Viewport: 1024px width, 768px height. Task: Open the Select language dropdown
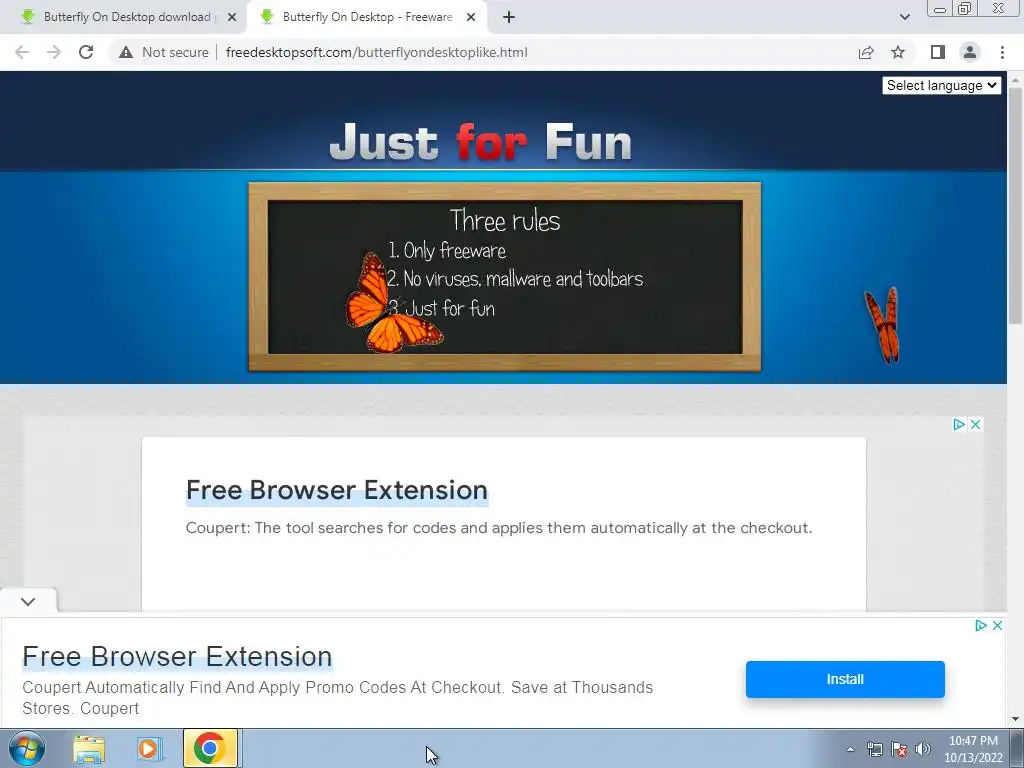point(941,86)
